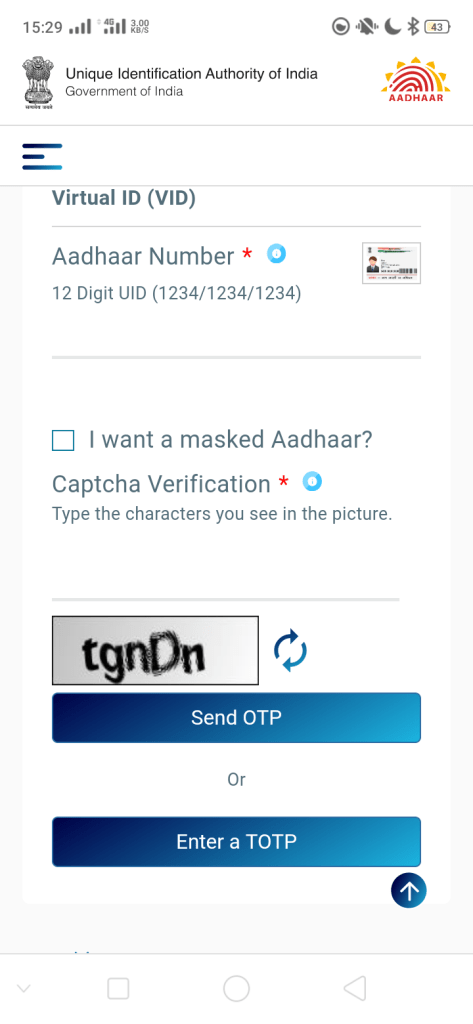
Task: Click the Enter a TOTP button
Action: tap(236, 842)
